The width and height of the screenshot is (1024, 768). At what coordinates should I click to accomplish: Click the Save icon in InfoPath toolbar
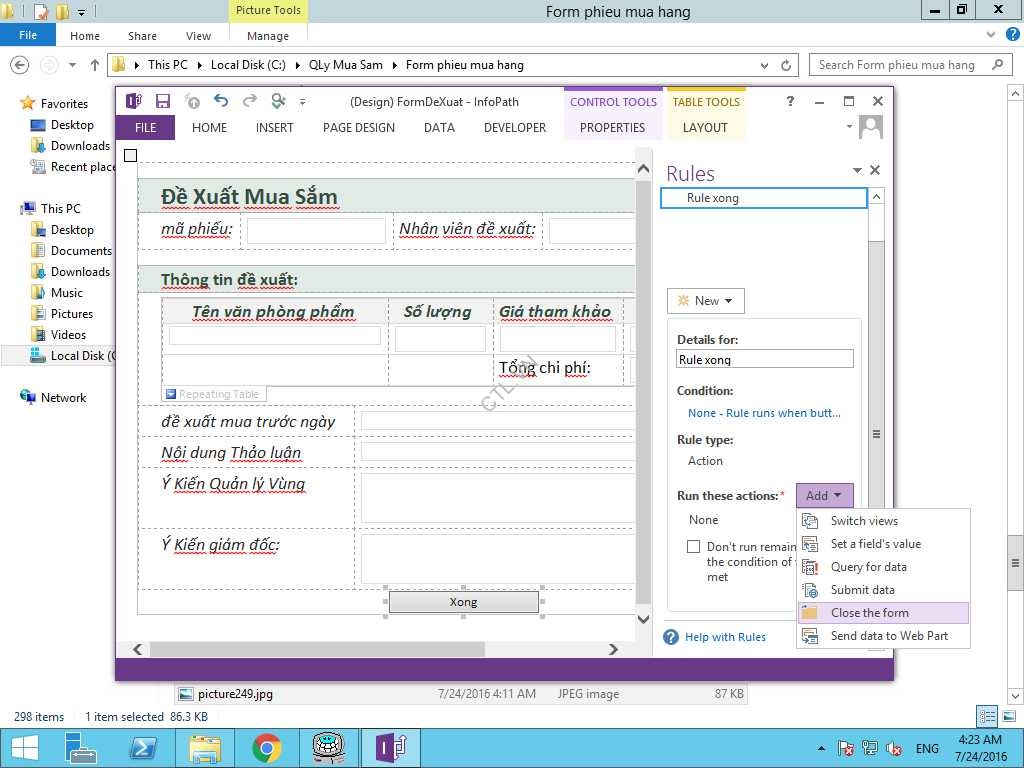coord(163,101)
